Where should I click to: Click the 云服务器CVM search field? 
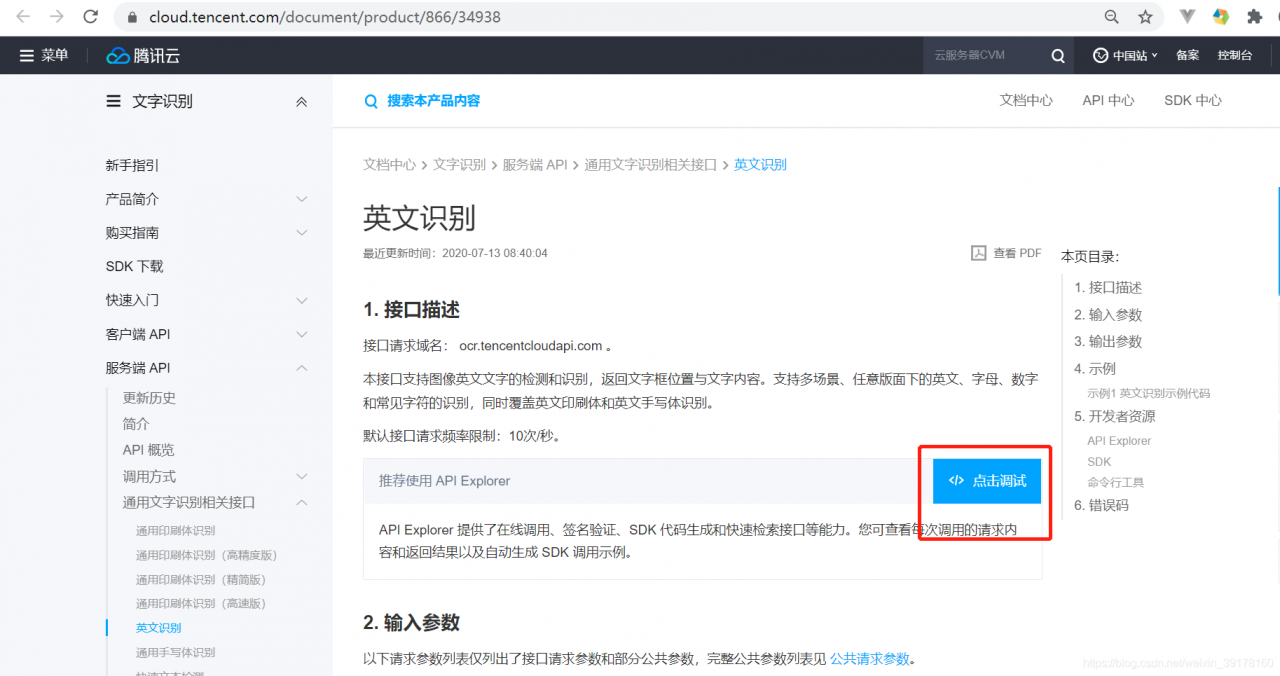tap(985, 55)
